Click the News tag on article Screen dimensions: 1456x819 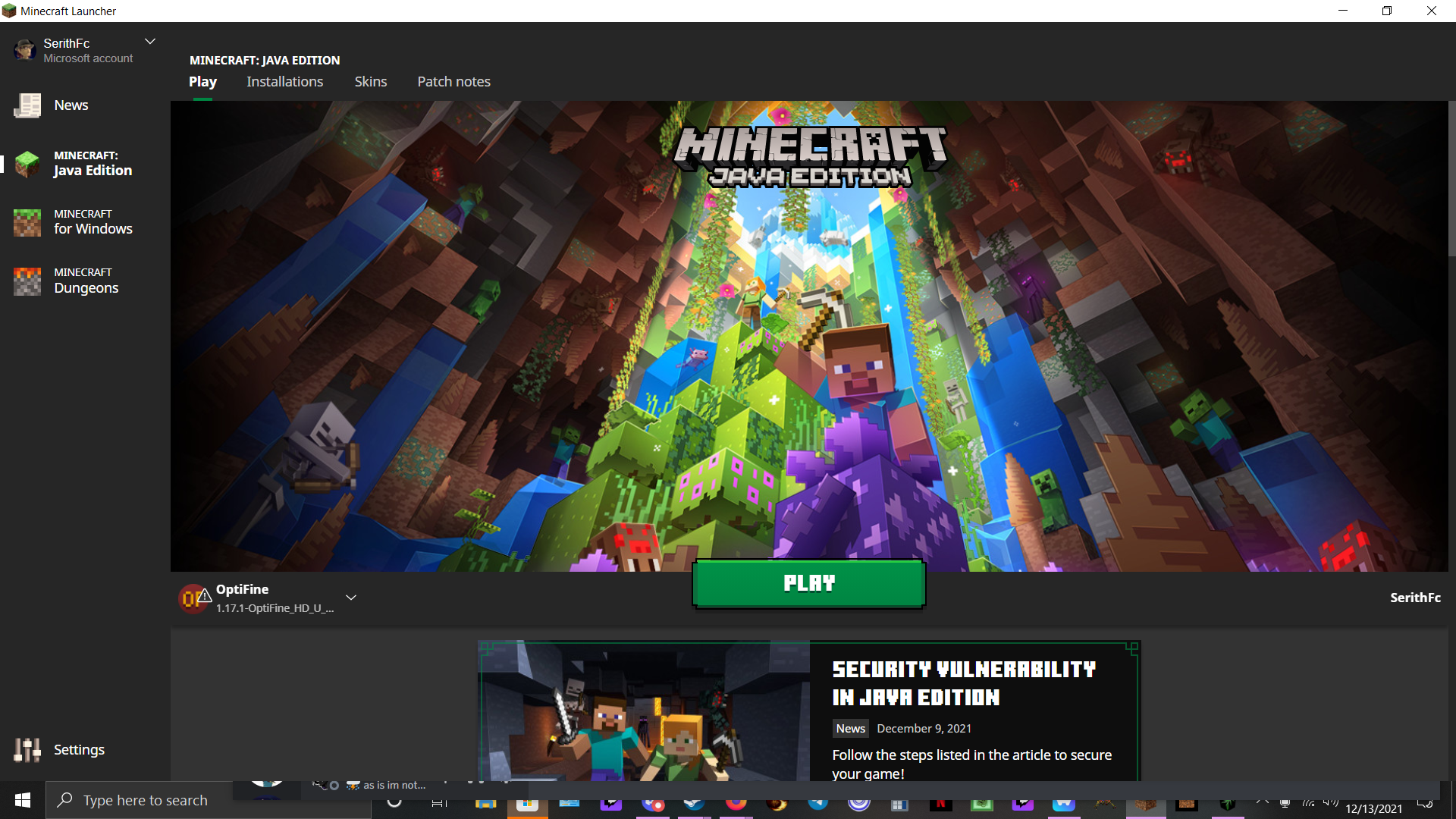pyautogui.click(x=850, y=728)
